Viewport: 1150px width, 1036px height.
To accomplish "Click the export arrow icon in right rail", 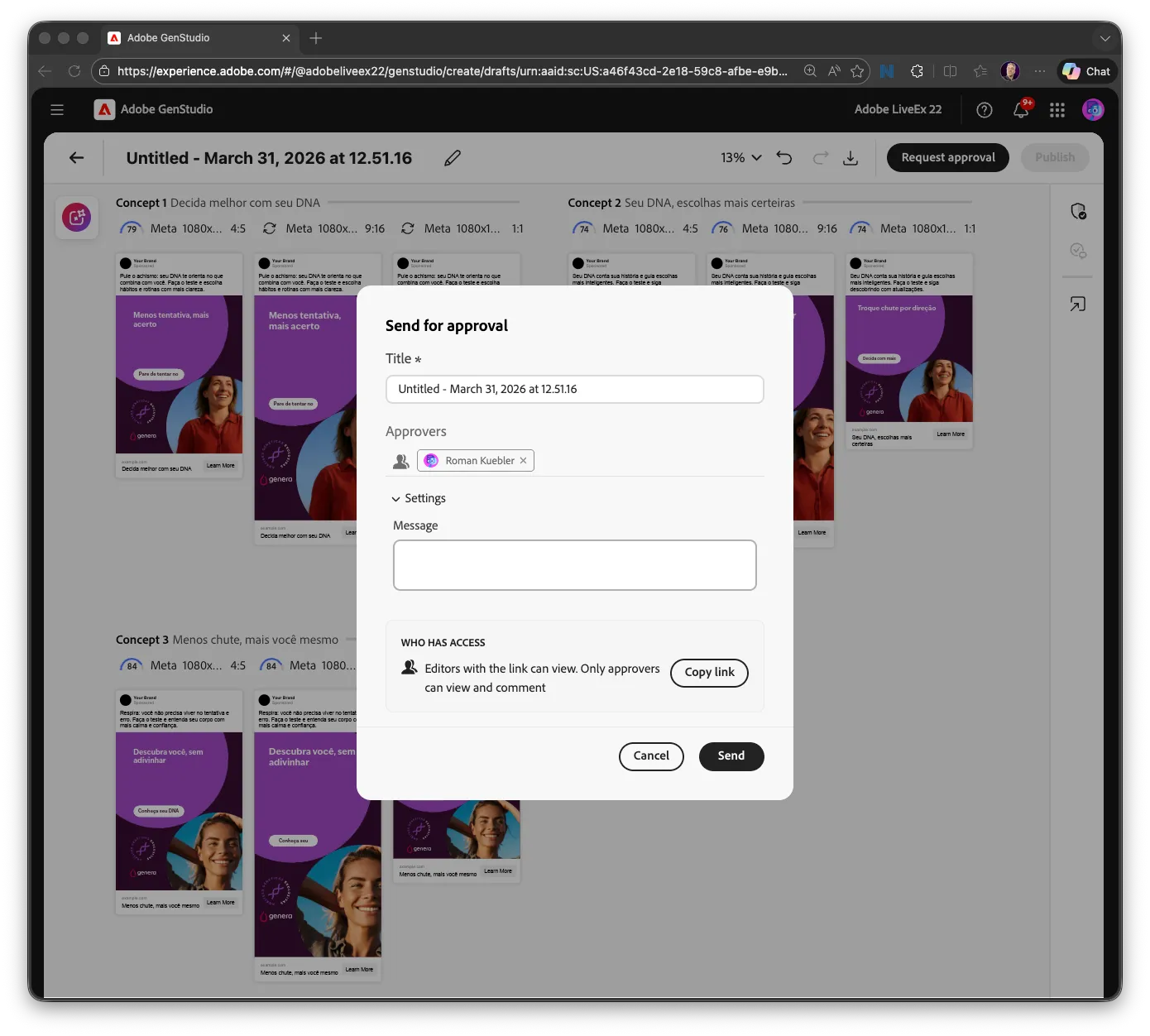I will click(x=1077, y=305).
